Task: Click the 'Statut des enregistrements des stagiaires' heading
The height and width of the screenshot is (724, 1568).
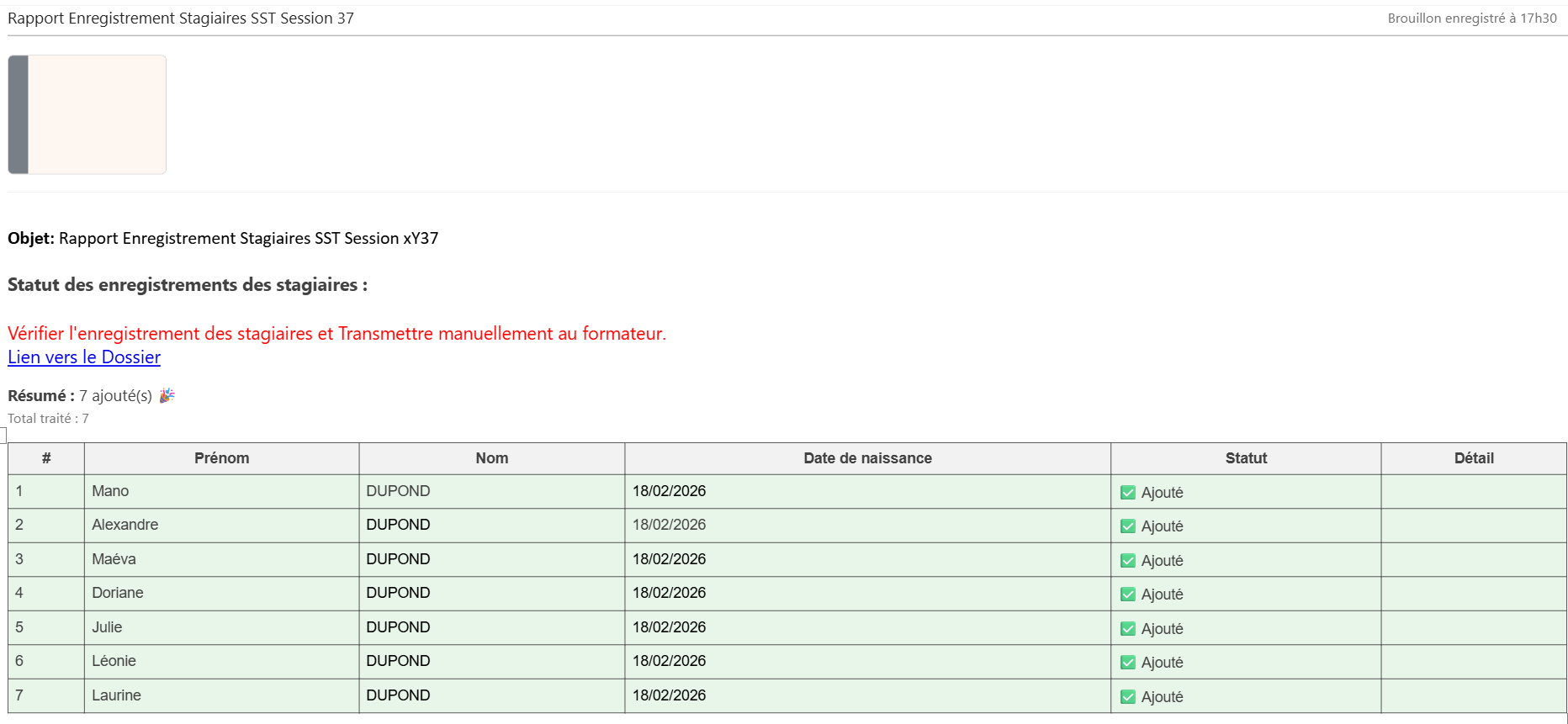Action: click(x=188, y=285)
